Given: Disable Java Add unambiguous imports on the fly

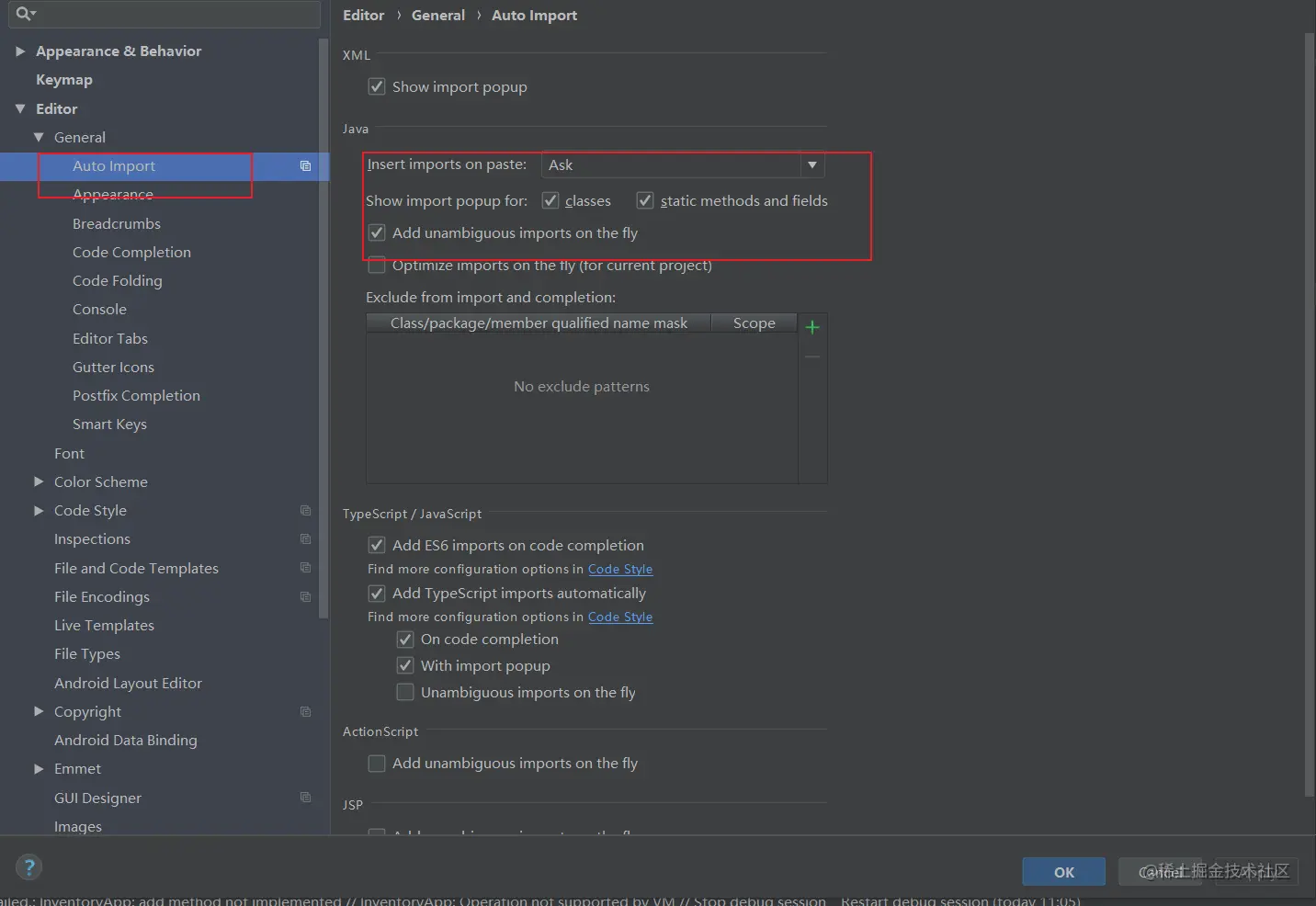Looking at the screenshot, I should (377, 232).
